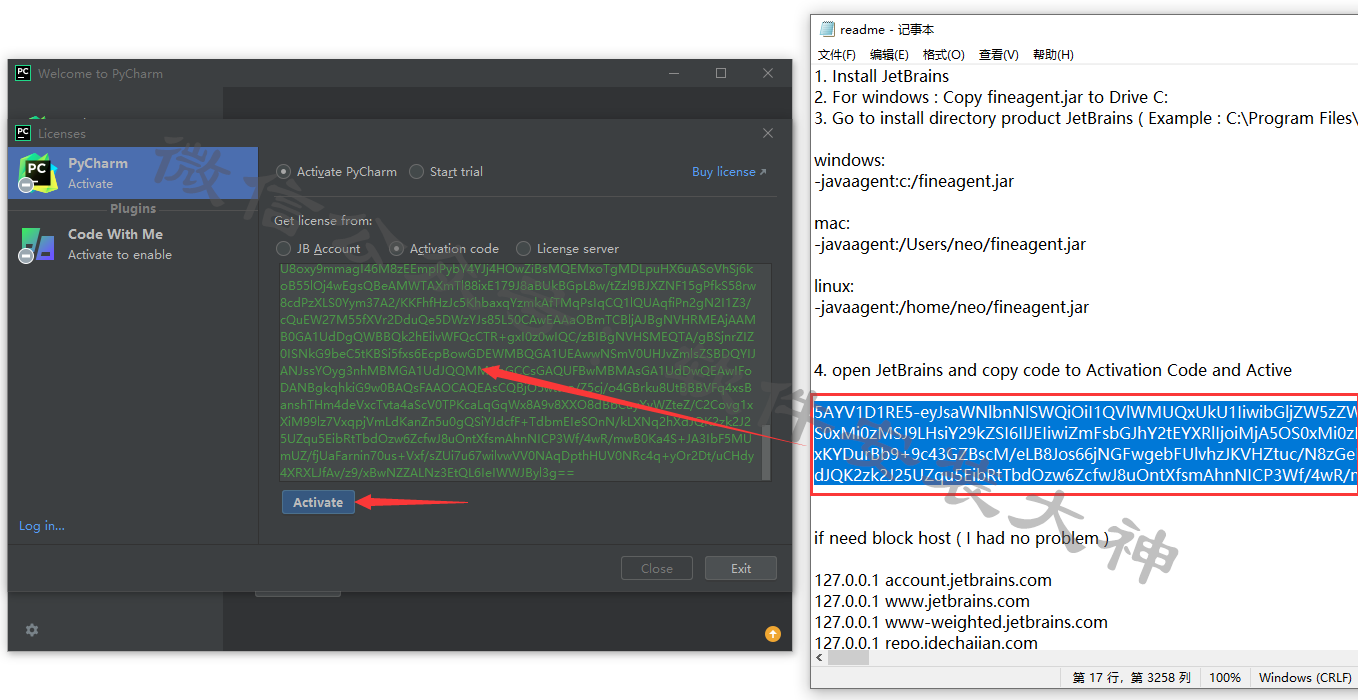Click the Log in… link

click(42, 526)
